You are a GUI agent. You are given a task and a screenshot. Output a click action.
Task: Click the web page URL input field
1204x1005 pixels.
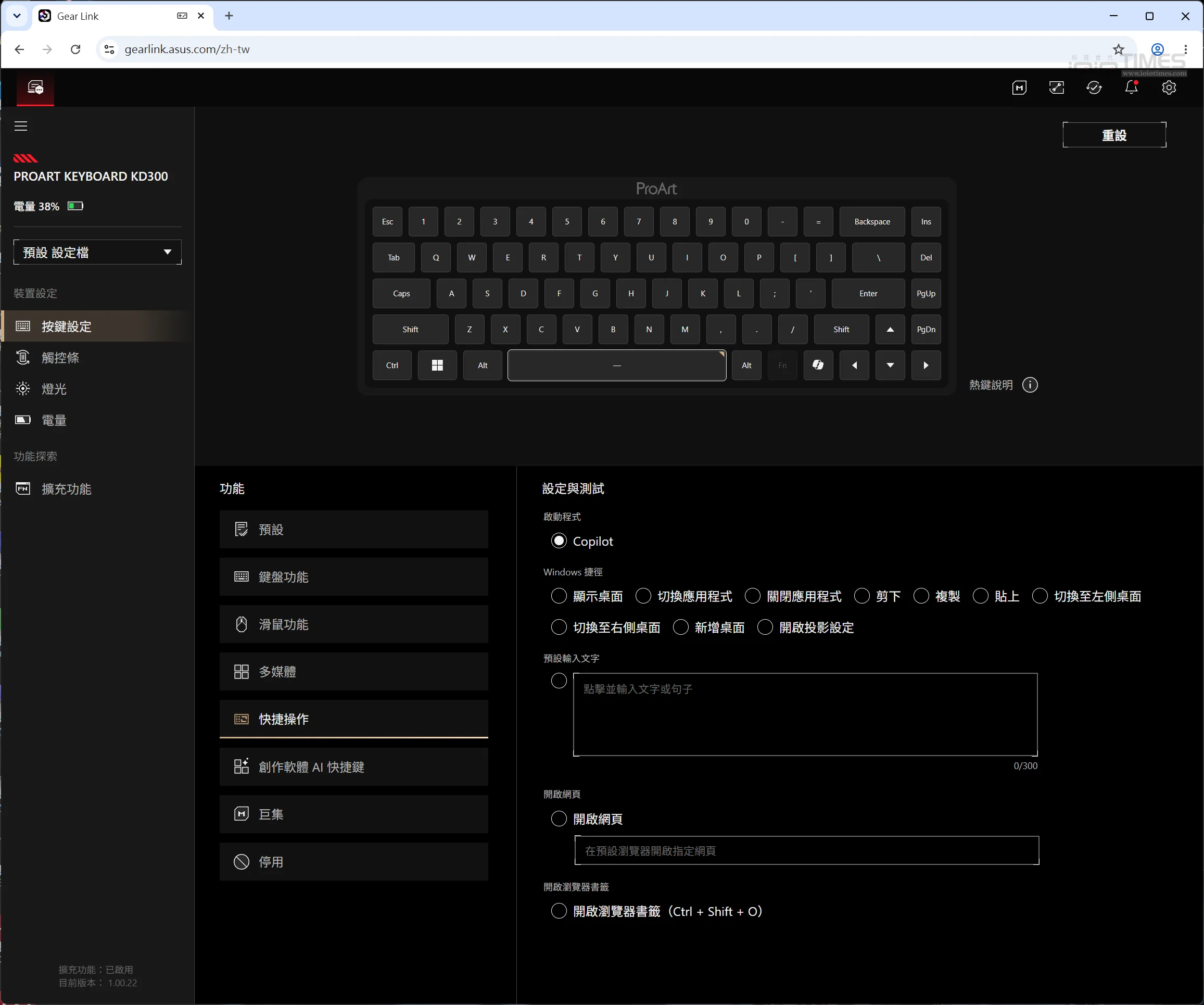click(x=807, y=850)
